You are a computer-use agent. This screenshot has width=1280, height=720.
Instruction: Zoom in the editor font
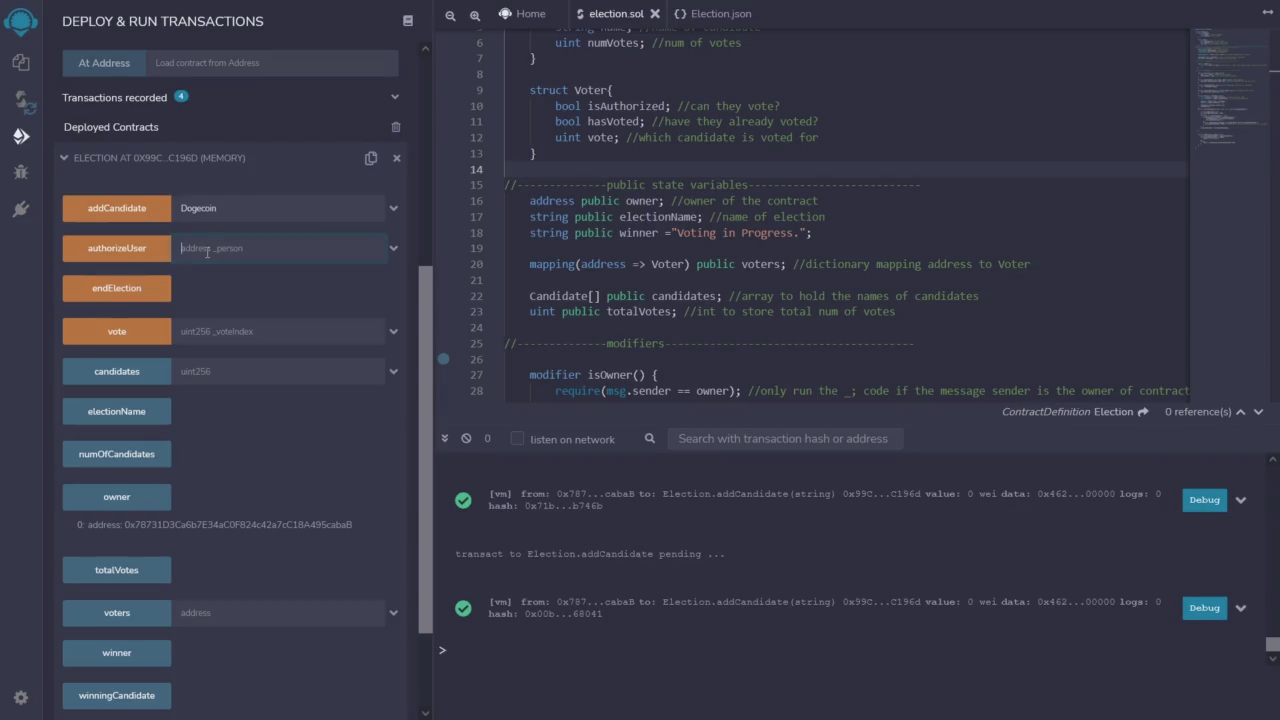point(475,15)
